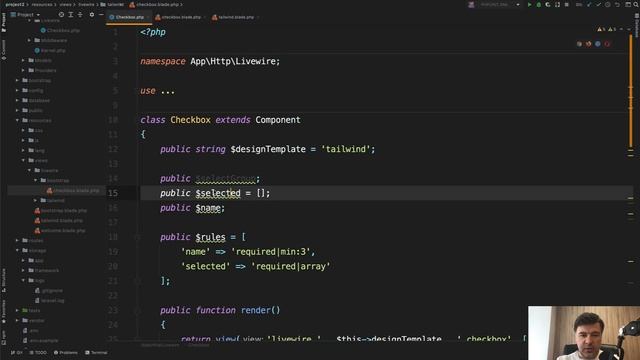Viewport: 640px width, 360px height.
Task: Click the Stop square icon in toolbar
Action: tap(567, 4)
